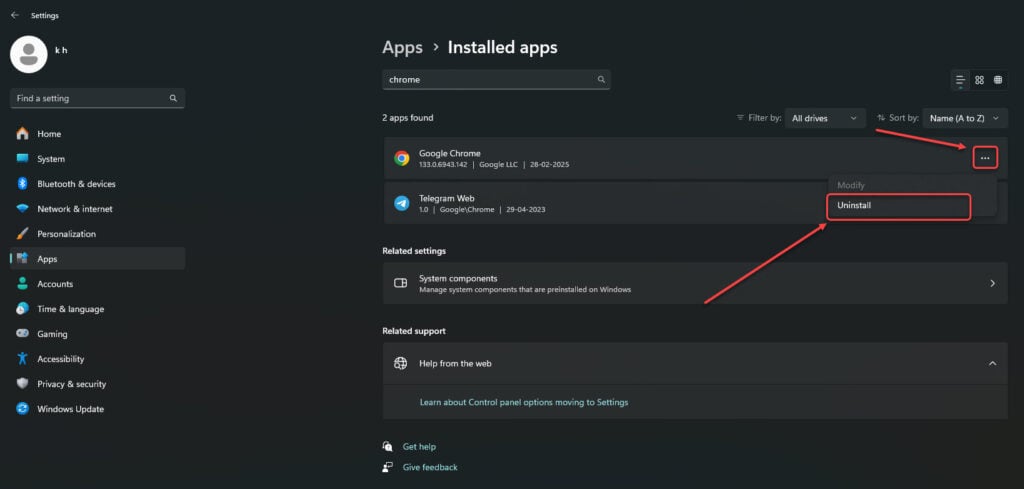Click the Google Chrome app icon

point(402,158)
